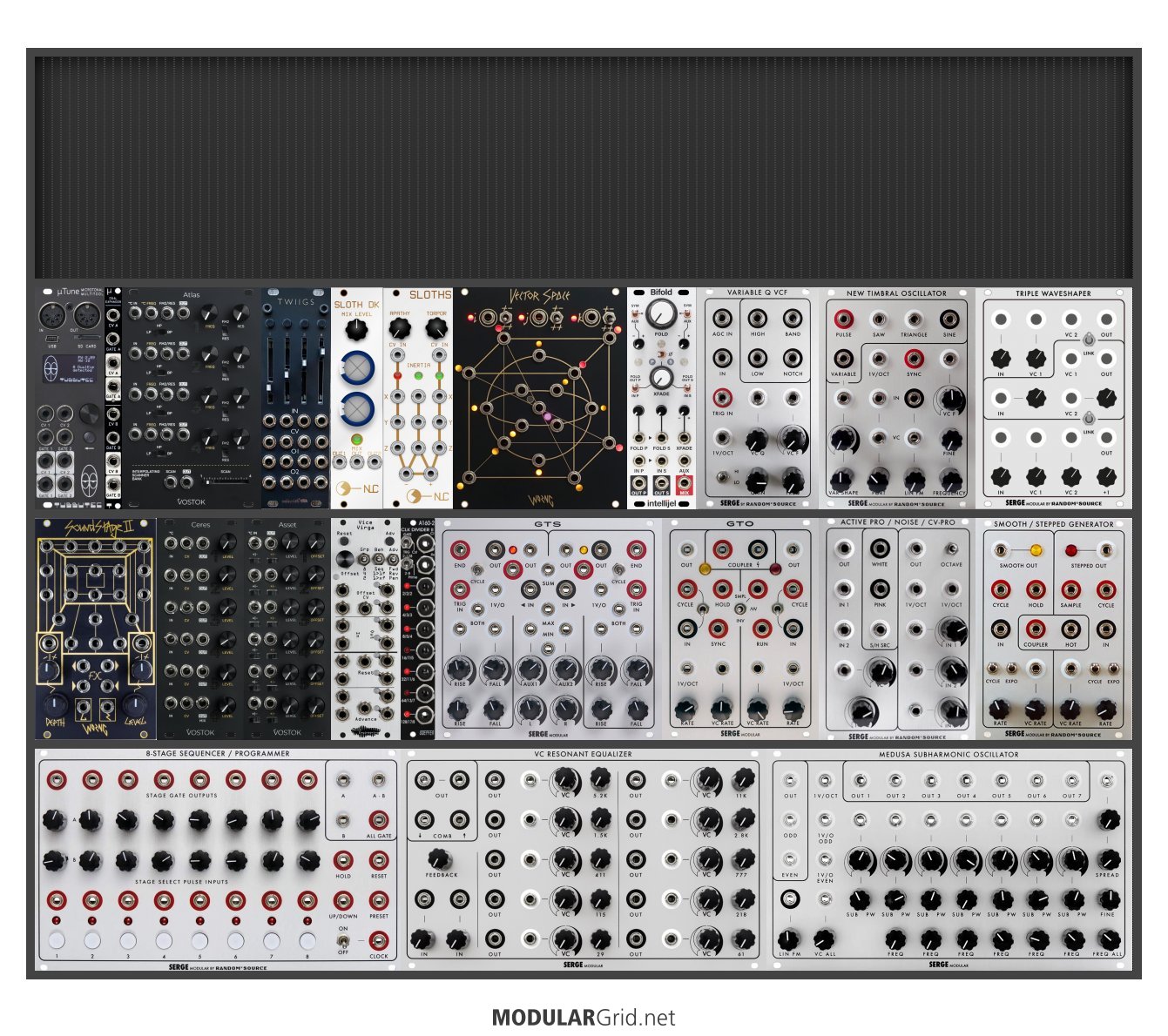The width and height of the screenshot is (1168, 1036).
Task: Flip the OCTAVE switch on Active Pro module
Action: coord(951,549)
